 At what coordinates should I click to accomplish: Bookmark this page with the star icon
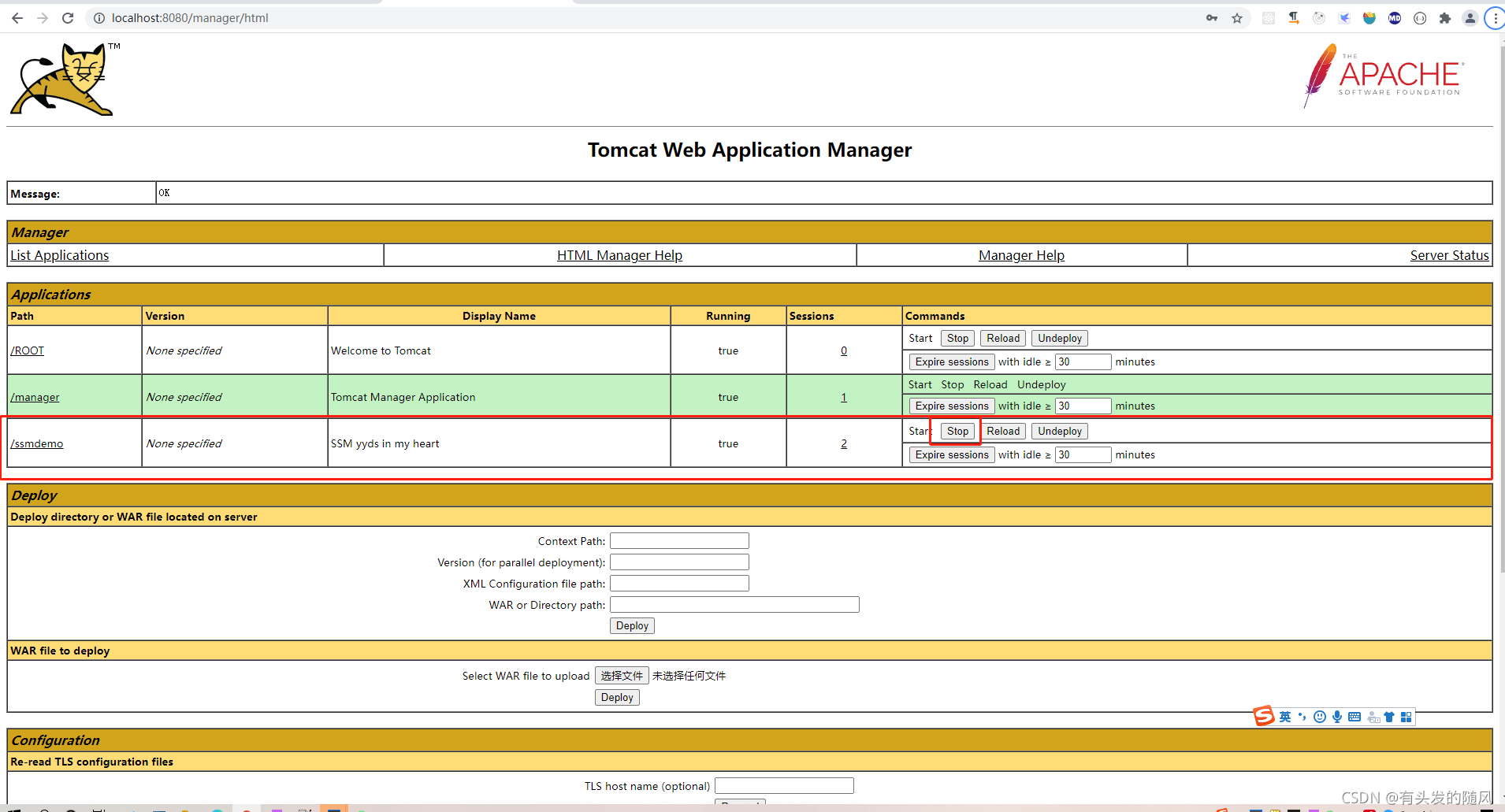click(x=1237, y=18)
